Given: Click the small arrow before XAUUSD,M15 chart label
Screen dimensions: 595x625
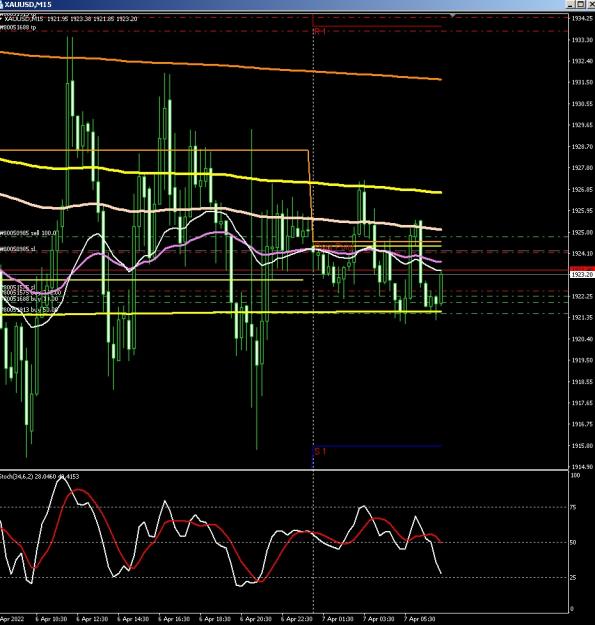Looking at the screenshot, I should (x=1, y=19).
